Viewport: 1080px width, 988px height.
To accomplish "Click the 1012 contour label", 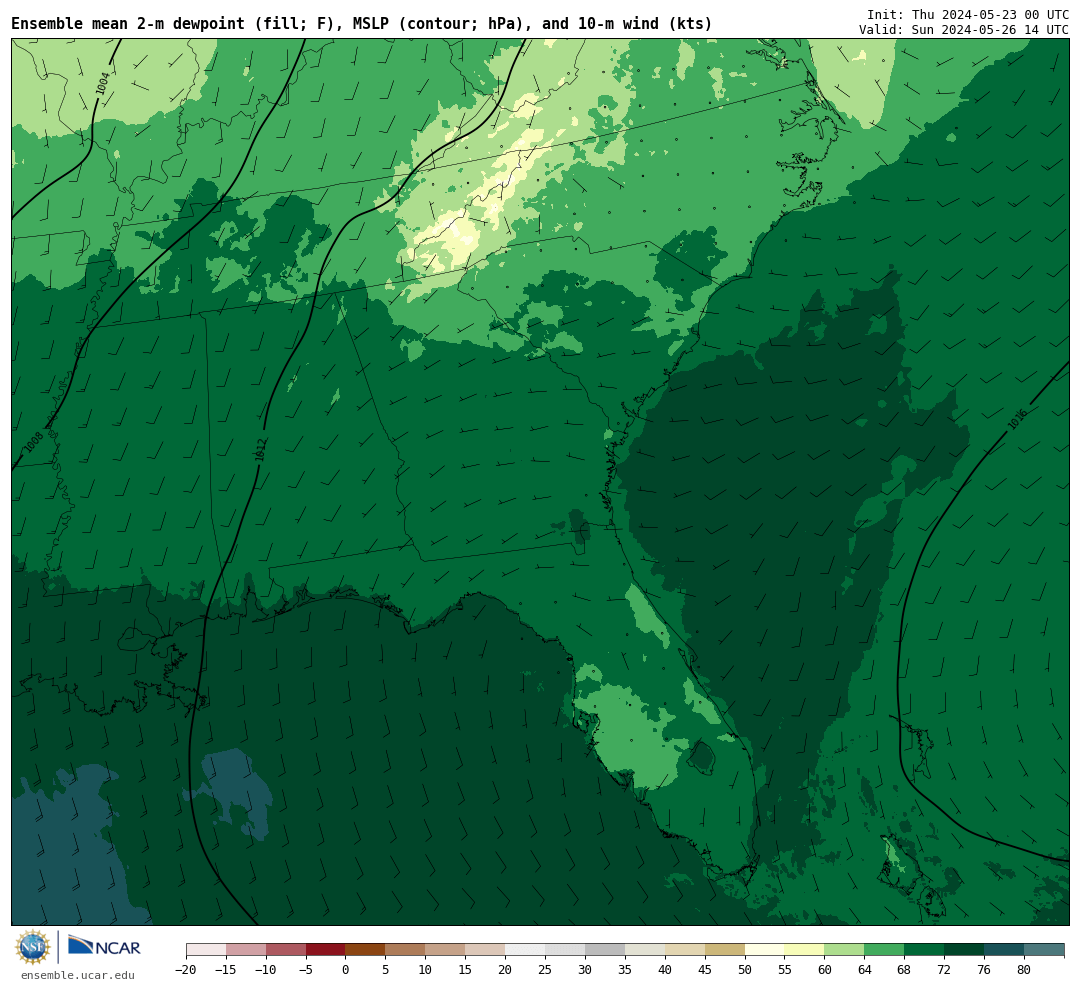I will [x=260, y=450].
